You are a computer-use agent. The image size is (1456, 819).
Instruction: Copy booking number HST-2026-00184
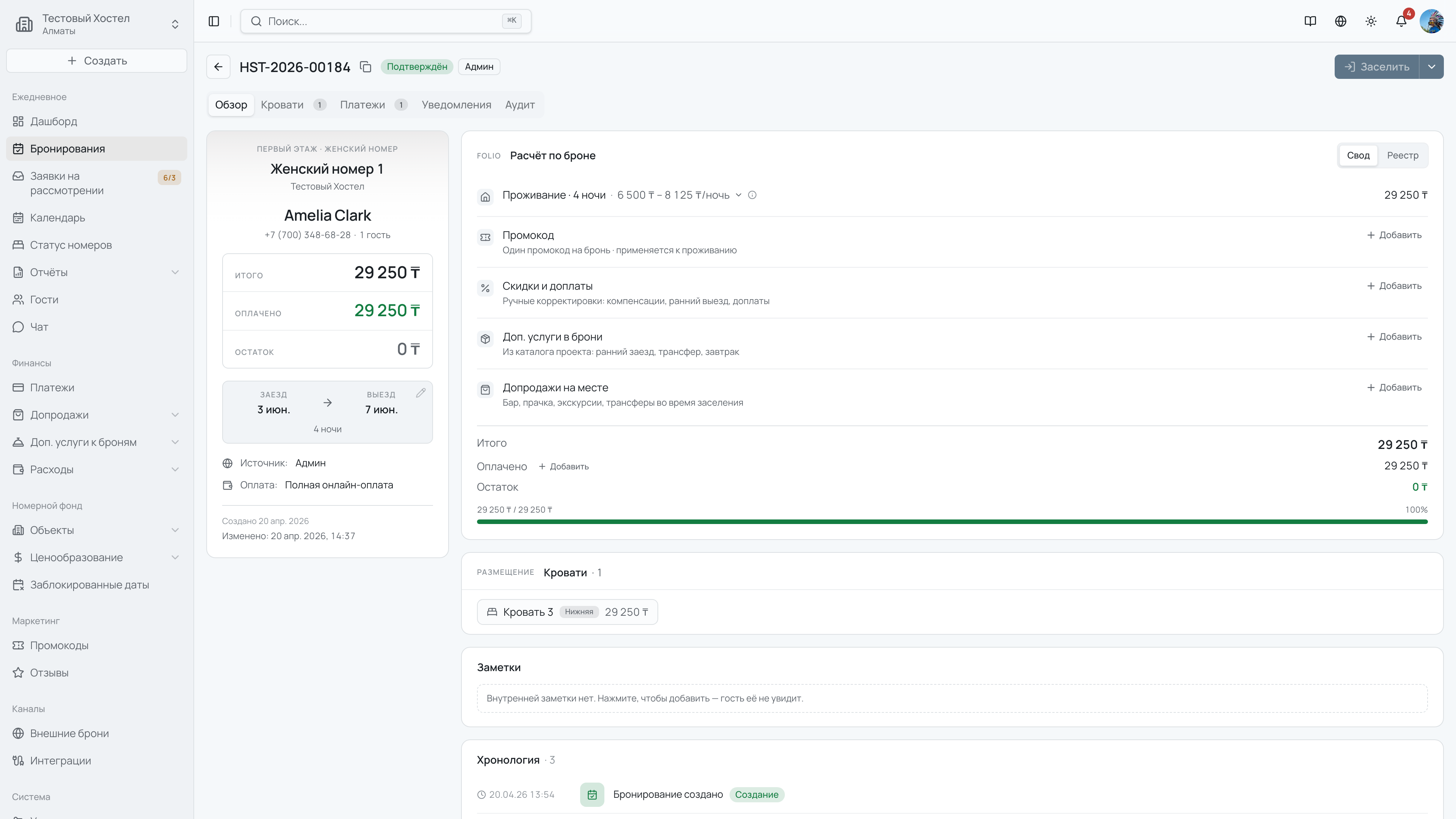pyautogui.click(x=366, y=67)
